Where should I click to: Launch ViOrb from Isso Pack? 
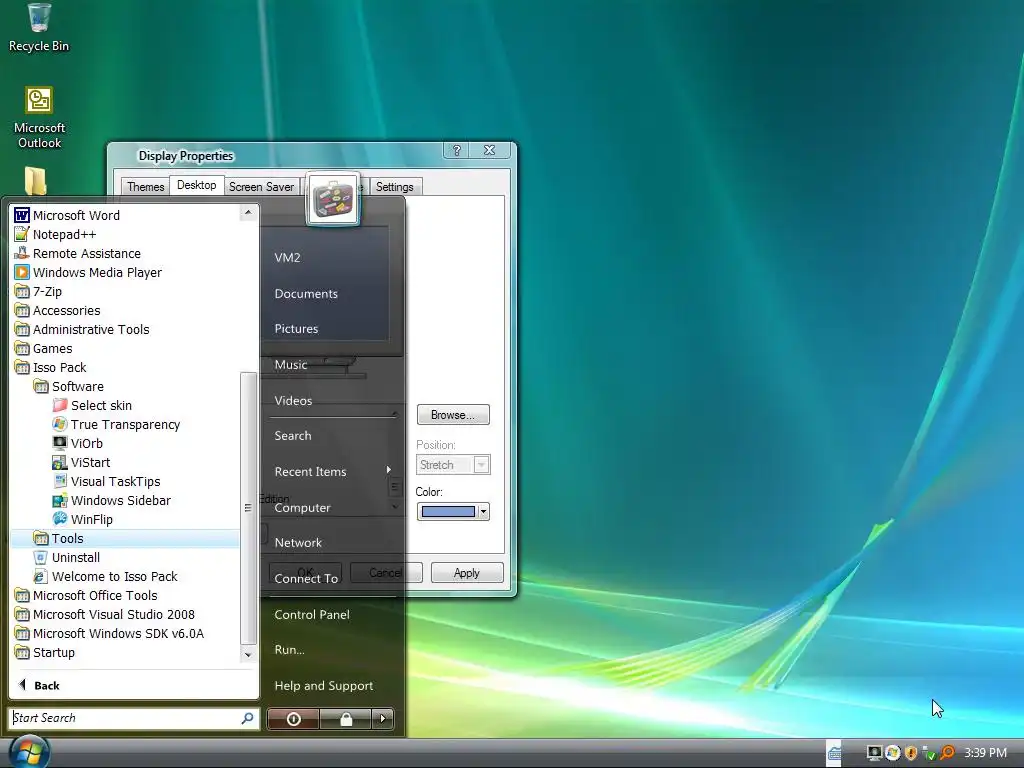click(78, 443)
